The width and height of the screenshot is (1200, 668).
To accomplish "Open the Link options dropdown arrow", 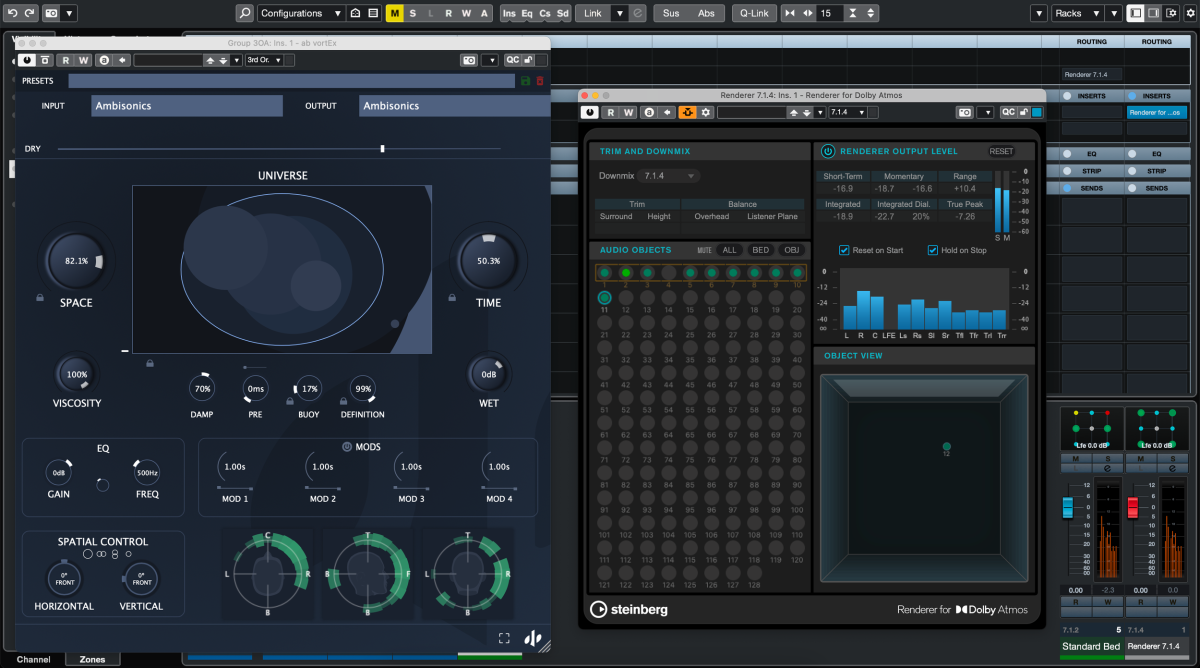I will coord(619,13).
